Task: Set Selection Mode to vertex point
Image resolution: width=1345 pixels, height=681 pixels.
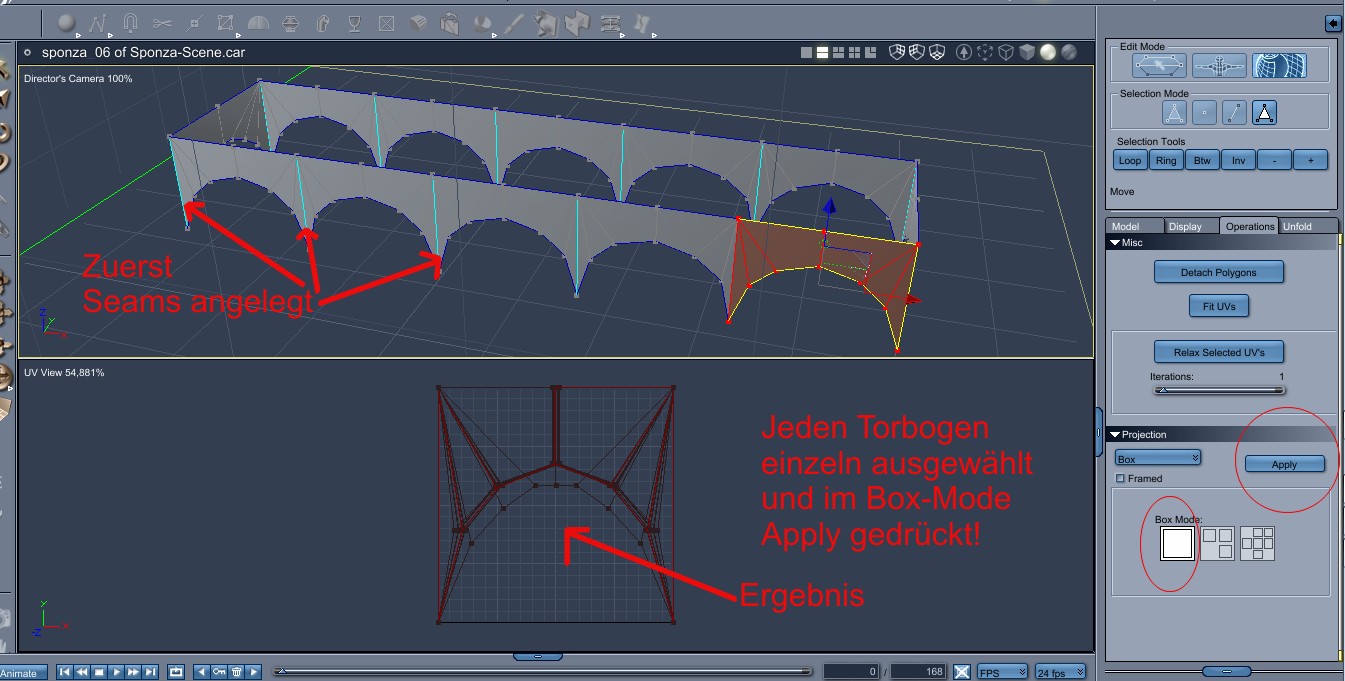Action: [1204, 113]
